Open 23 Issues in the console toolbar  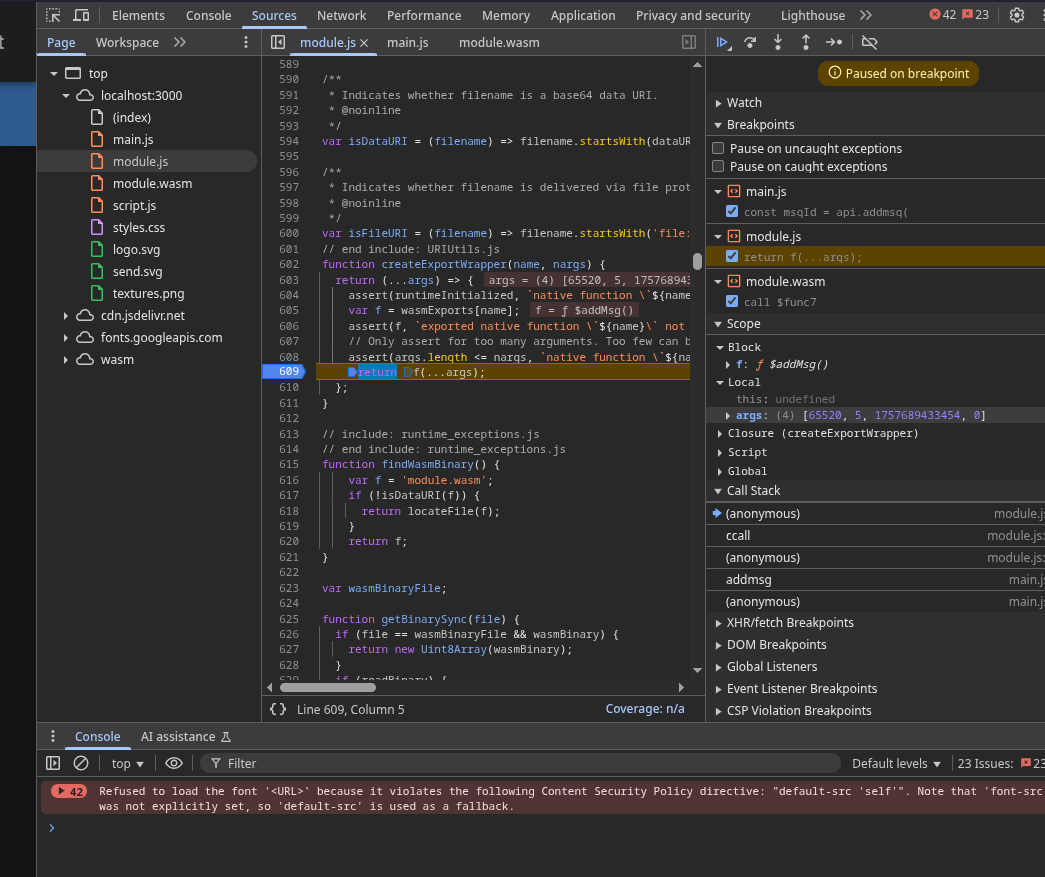point(1000,763)
